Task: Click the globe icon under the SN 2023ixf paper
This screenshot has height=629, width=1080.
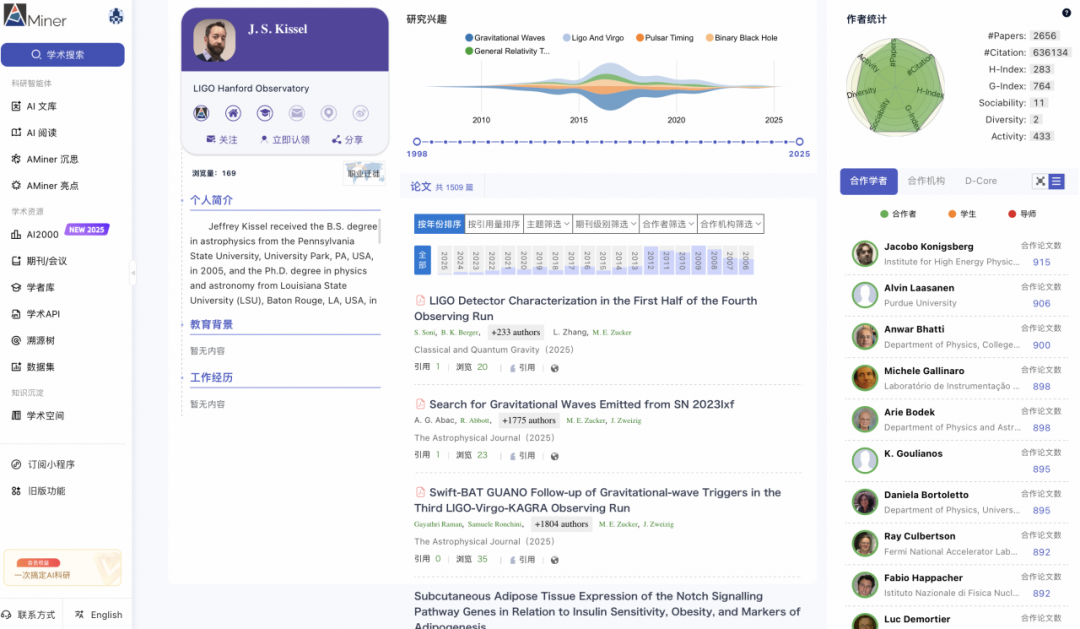Action: coord(554,456)
